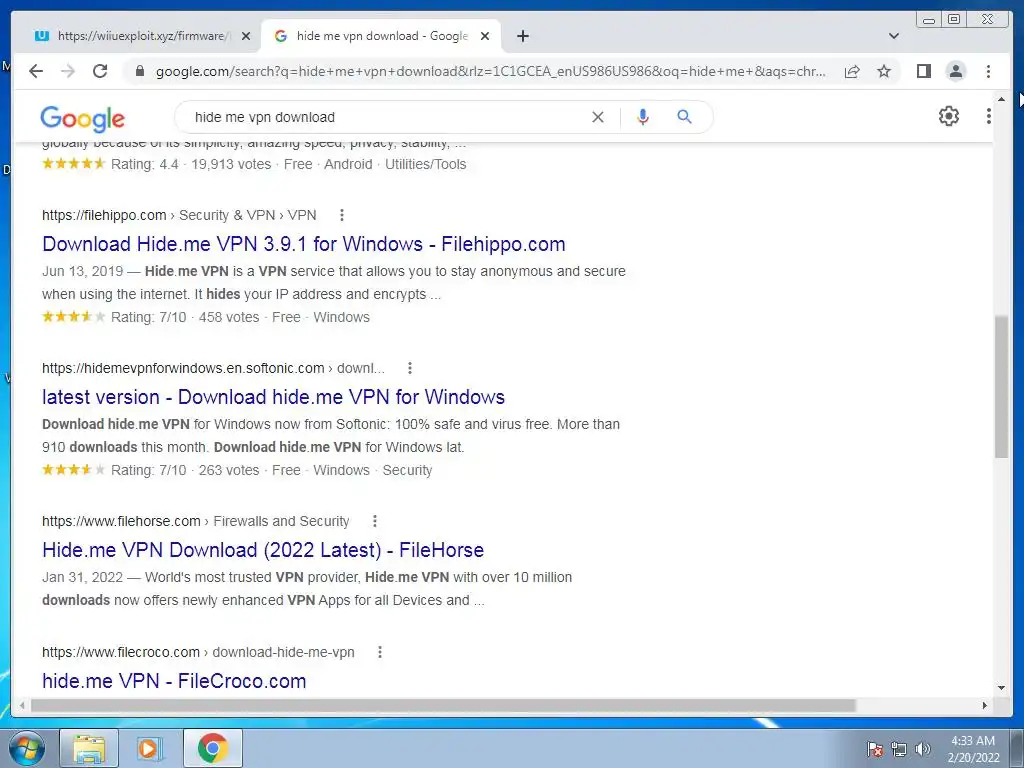Click the vertical scrollbar up arrow
1024x768 pixels.
click(x=1001, y=99)
